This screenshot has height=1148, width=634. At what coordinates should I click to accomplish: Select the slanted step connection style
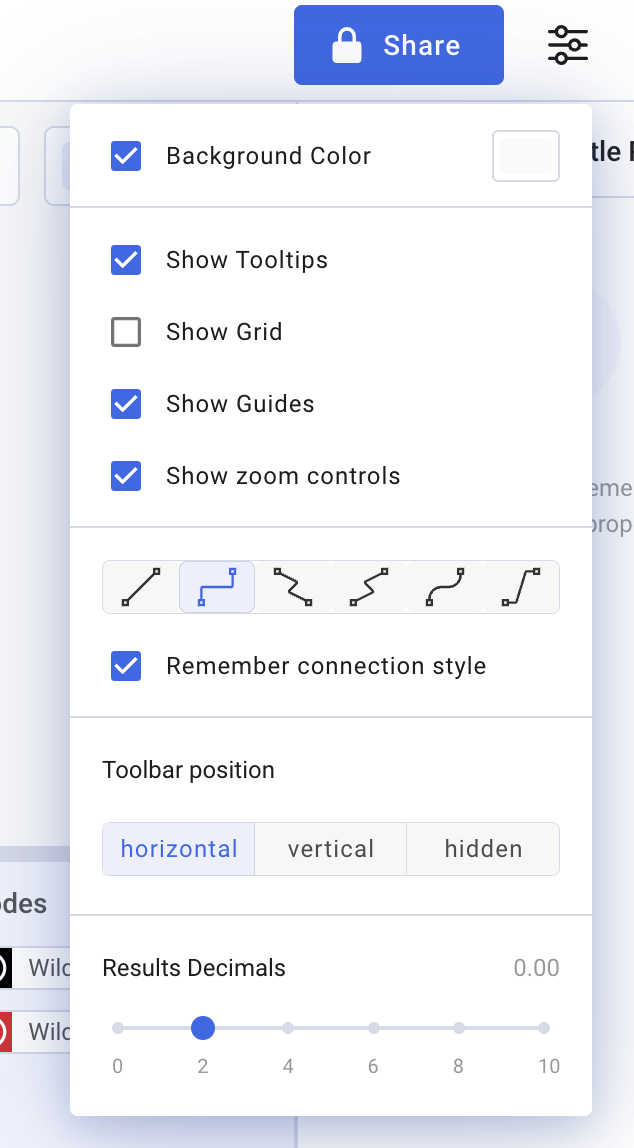[x=521, y=587]
